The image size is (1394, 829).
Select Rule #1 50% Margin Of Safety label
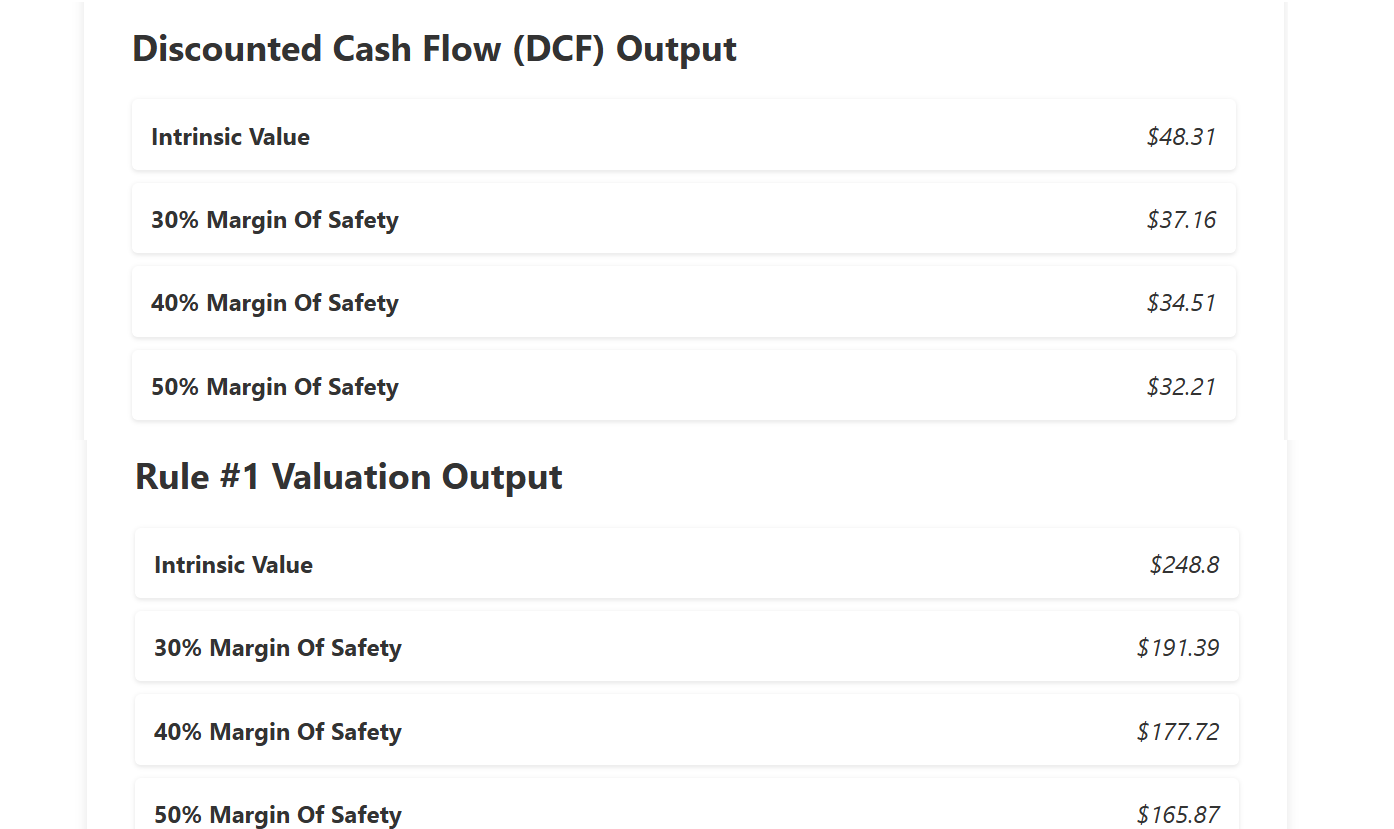pos(278,815)
